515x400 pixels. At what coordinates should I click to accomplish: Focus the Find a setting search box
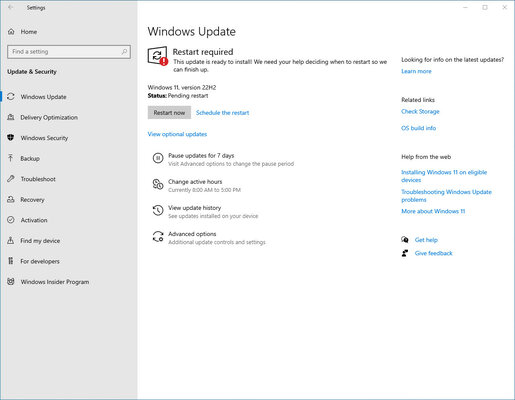69,52
